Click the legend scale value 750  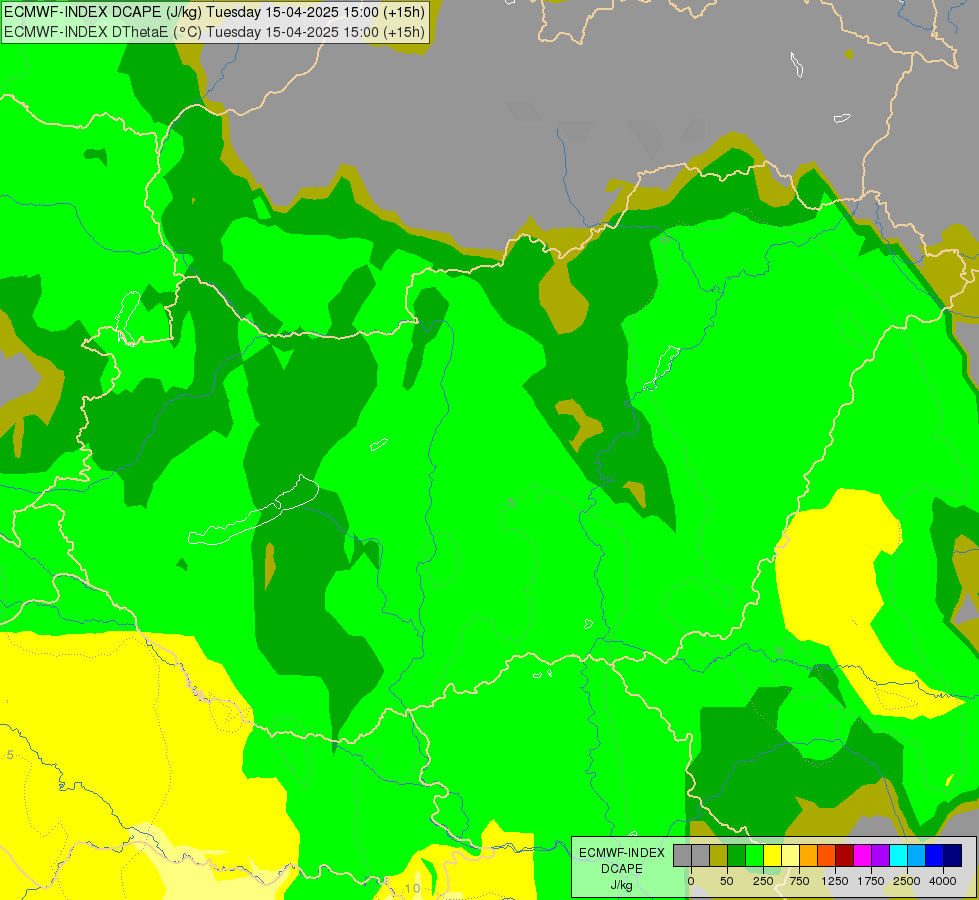(x=799, y=881)
